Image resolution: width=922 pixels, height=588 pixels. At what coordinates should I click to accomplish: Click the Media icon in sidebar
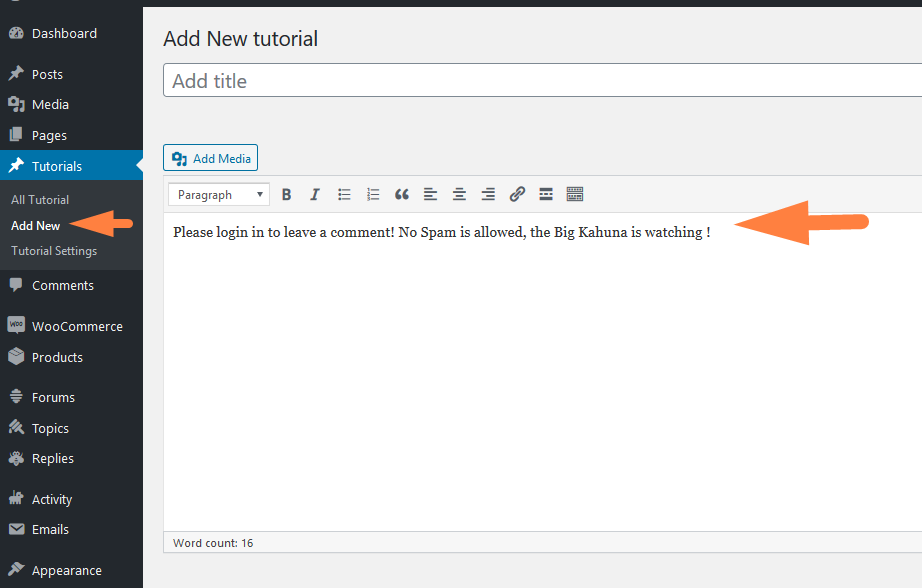[16, 105]
